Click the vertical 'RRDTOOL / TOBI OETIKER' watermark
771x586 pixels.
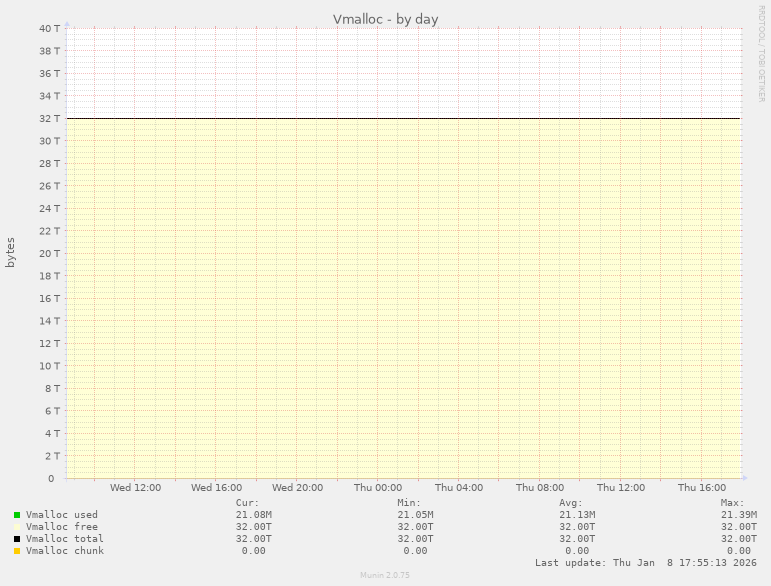pos(761,52)
